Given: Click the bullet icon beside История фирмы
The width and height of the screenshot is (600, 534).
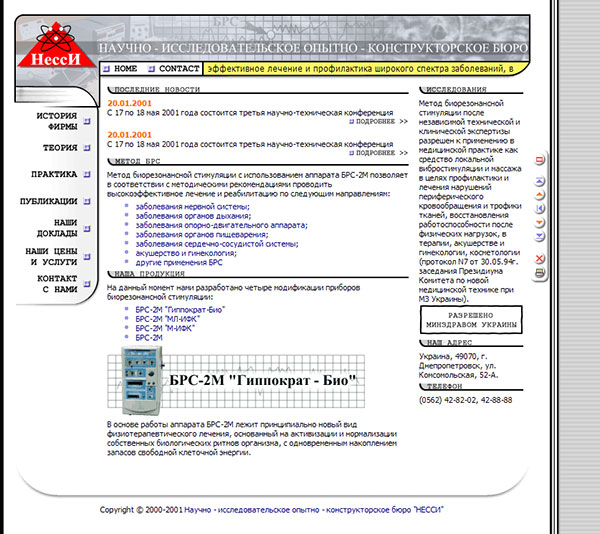Looking at the screenshot, I should click(x=87, y=121).
